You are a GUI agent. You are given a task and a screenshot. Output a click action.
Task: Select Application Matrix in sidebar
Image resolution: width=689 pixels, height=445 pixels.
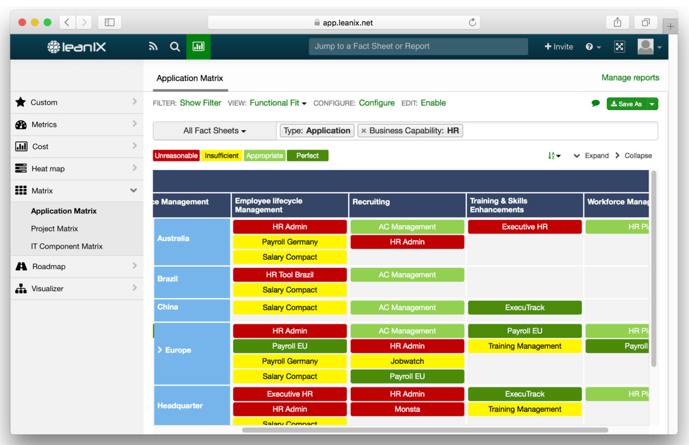point(64,211)
